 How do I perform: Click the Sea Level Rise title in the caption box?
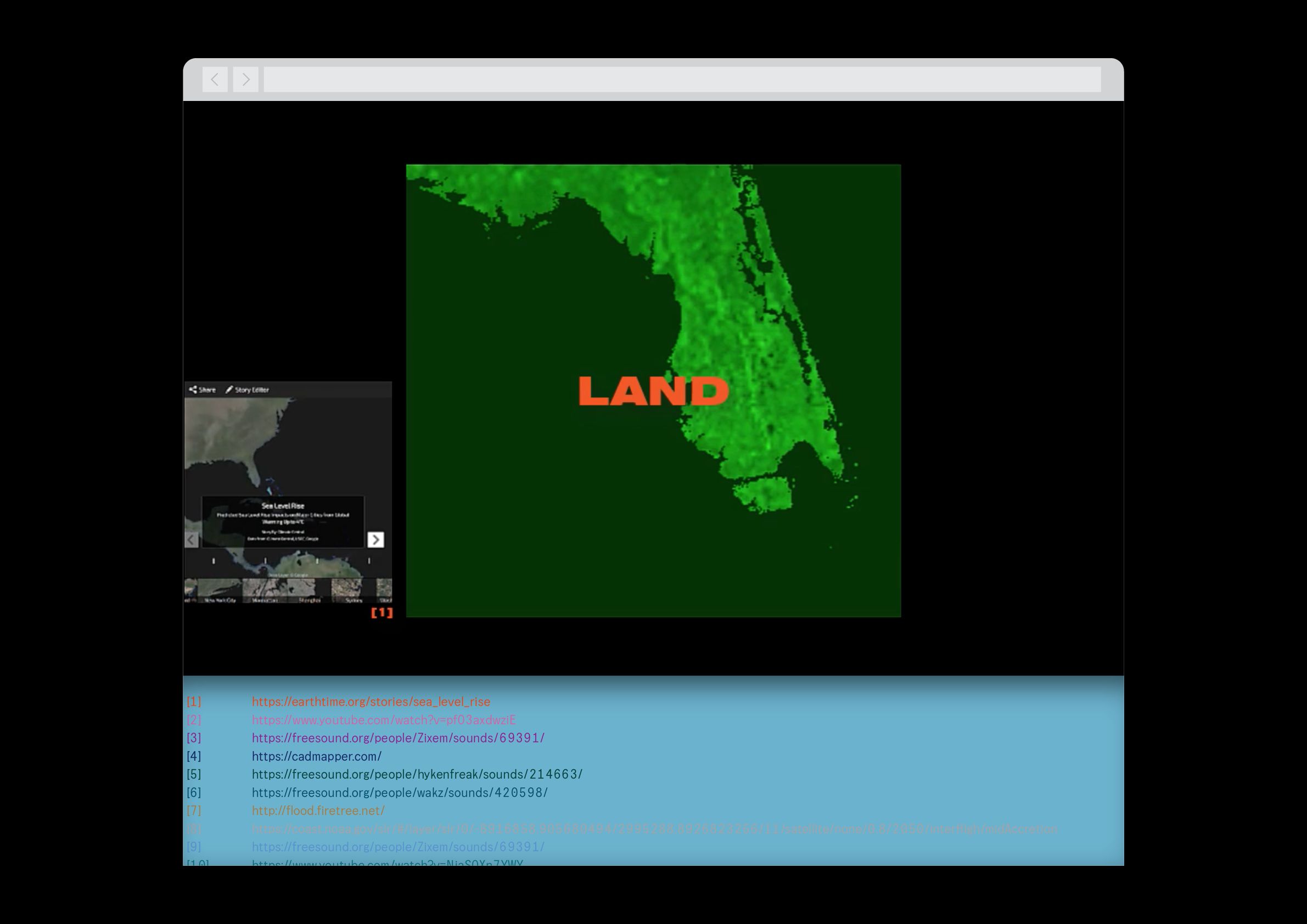[x=283, y=506]
